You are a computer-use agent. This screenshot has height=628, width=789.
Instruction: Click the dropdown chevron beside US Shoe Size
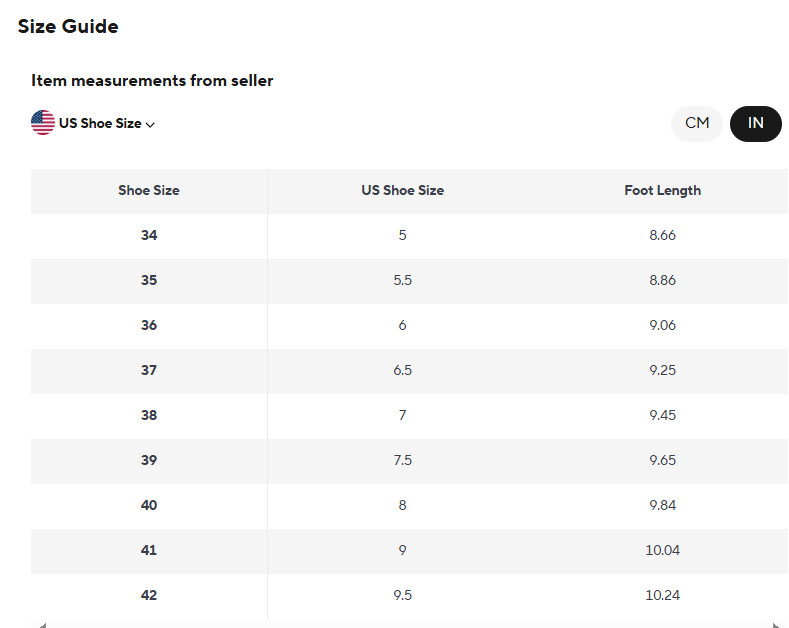tap(150, 125)
